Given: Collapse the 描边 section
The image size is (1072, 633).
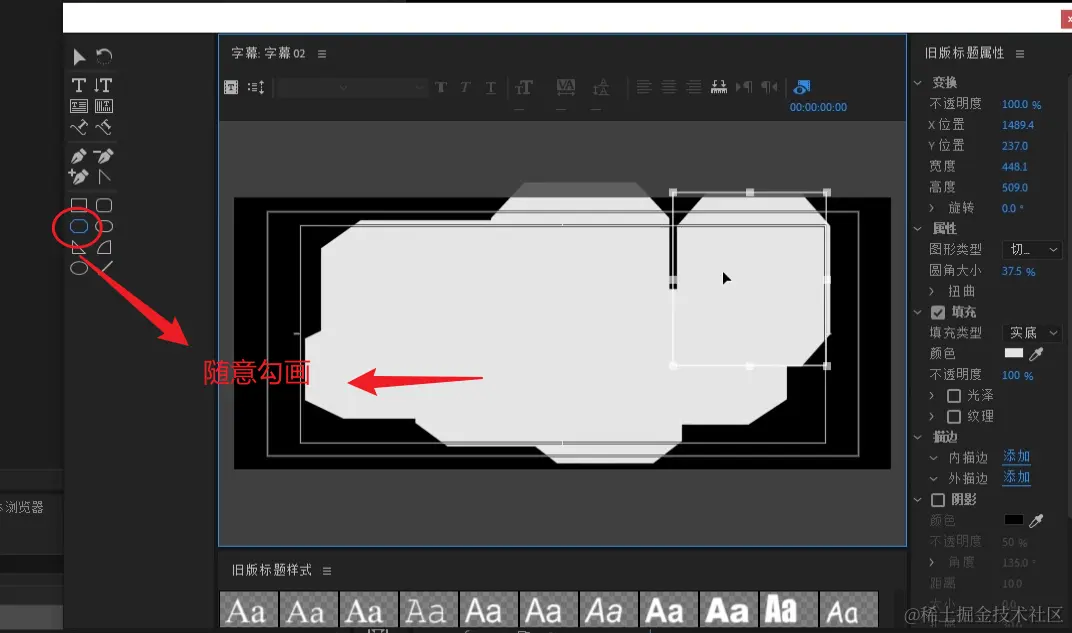Looking at the screenshot, I should (918, 437).
